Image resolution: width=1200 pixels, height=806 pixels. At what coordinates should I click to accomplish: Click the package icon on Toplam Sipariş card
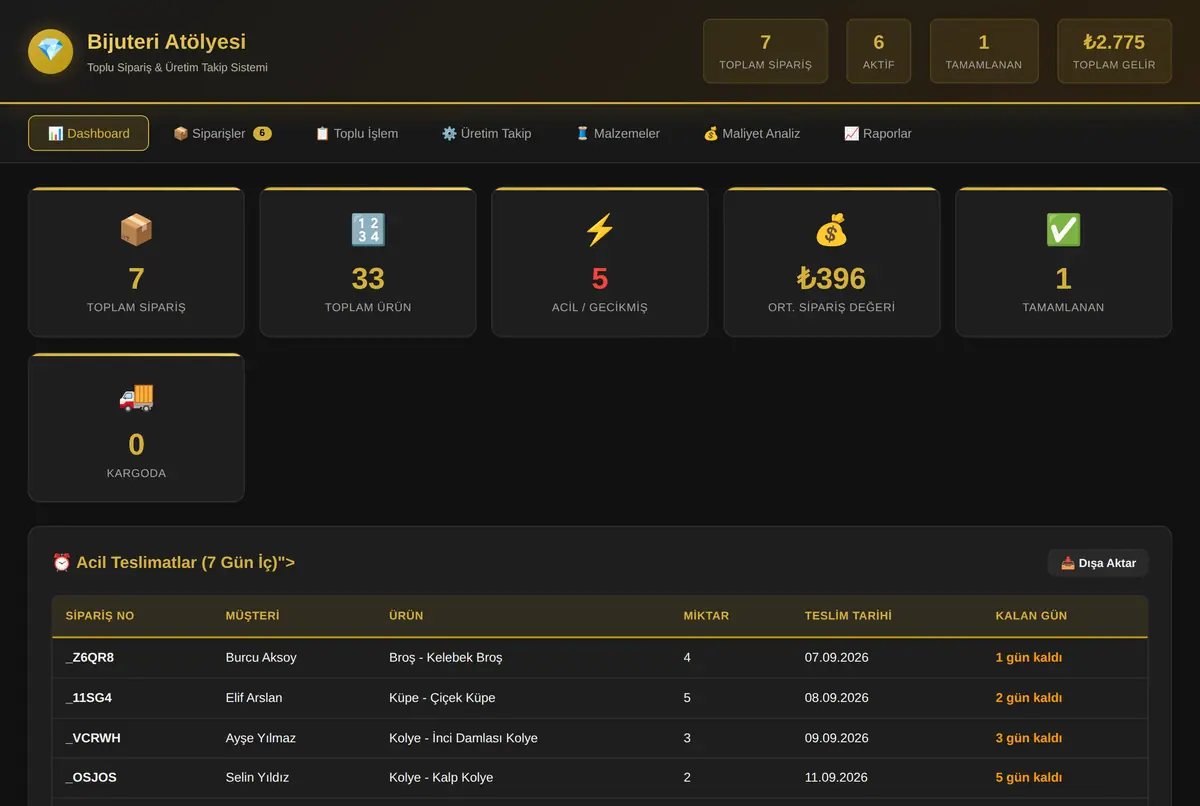[136, 230]
